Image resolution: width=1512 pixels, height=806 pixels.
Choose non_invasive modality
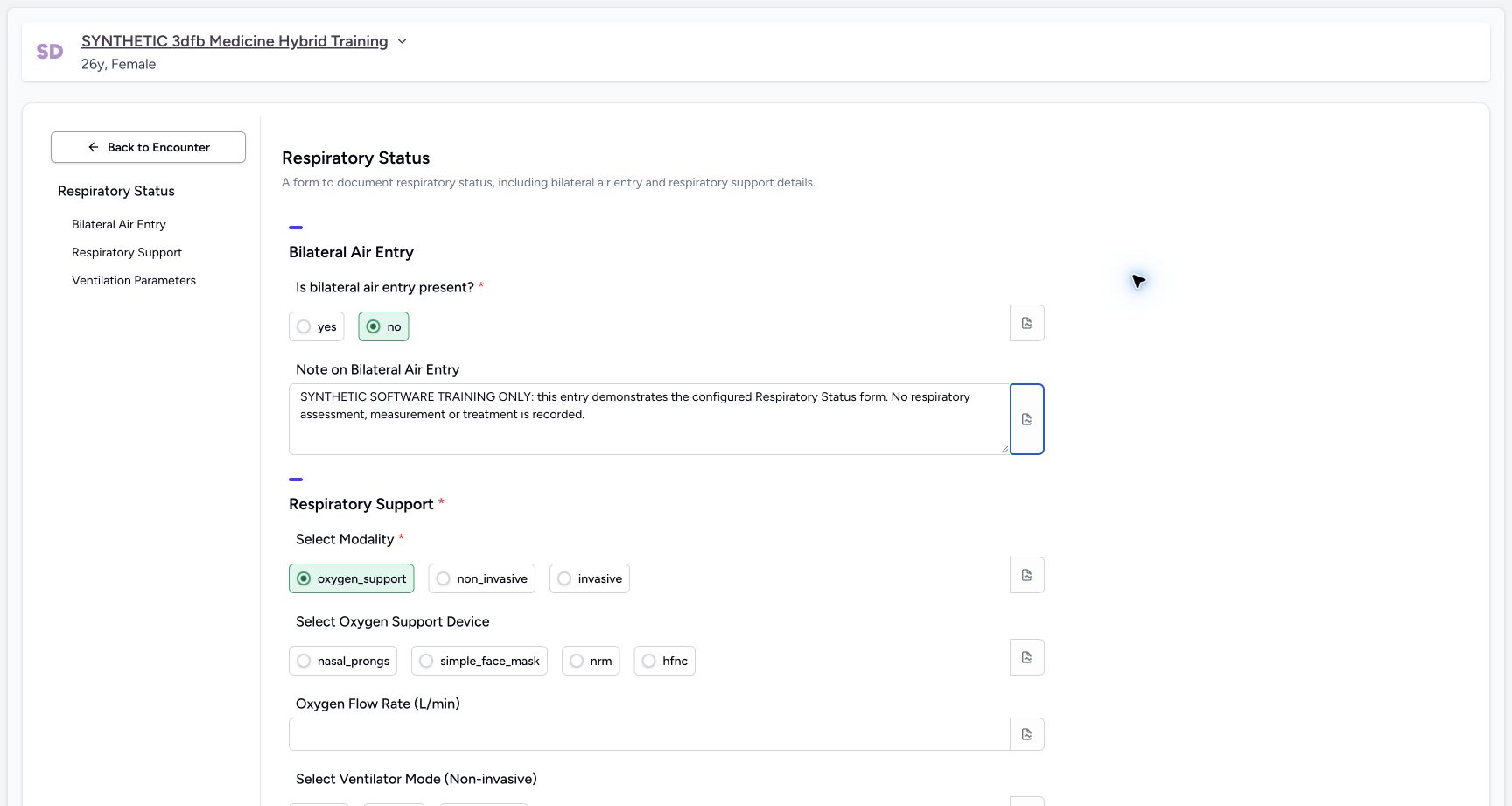click(481, 578)
